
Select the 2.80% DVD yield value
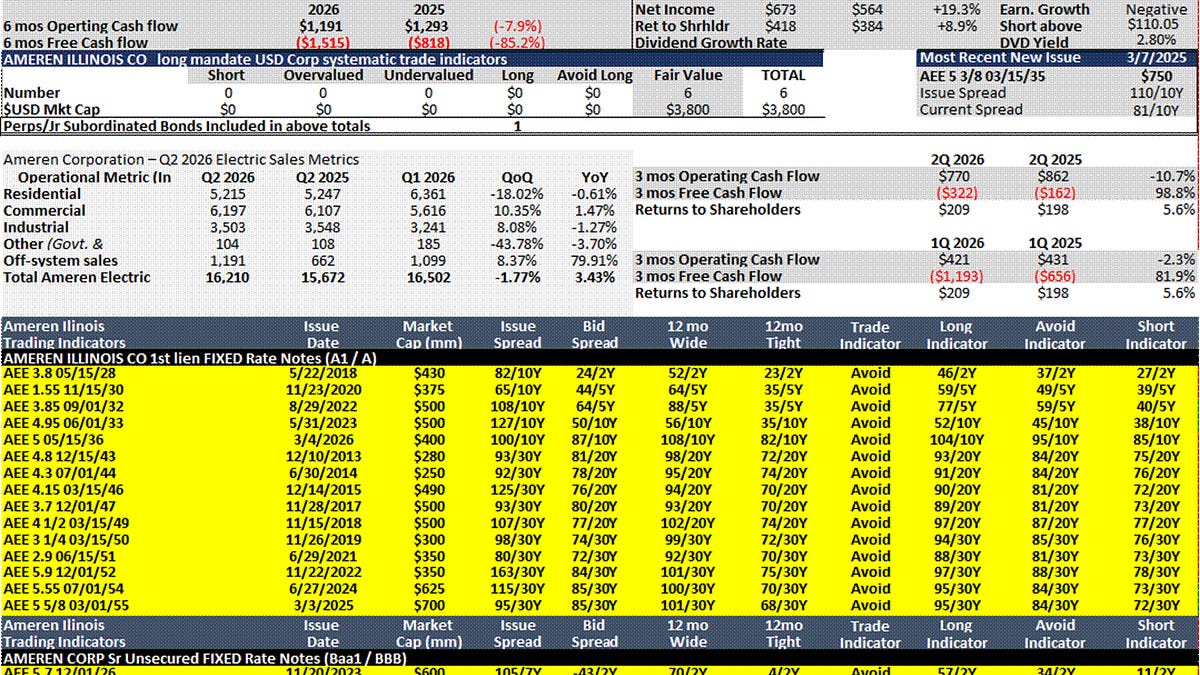click(1156, 43)
